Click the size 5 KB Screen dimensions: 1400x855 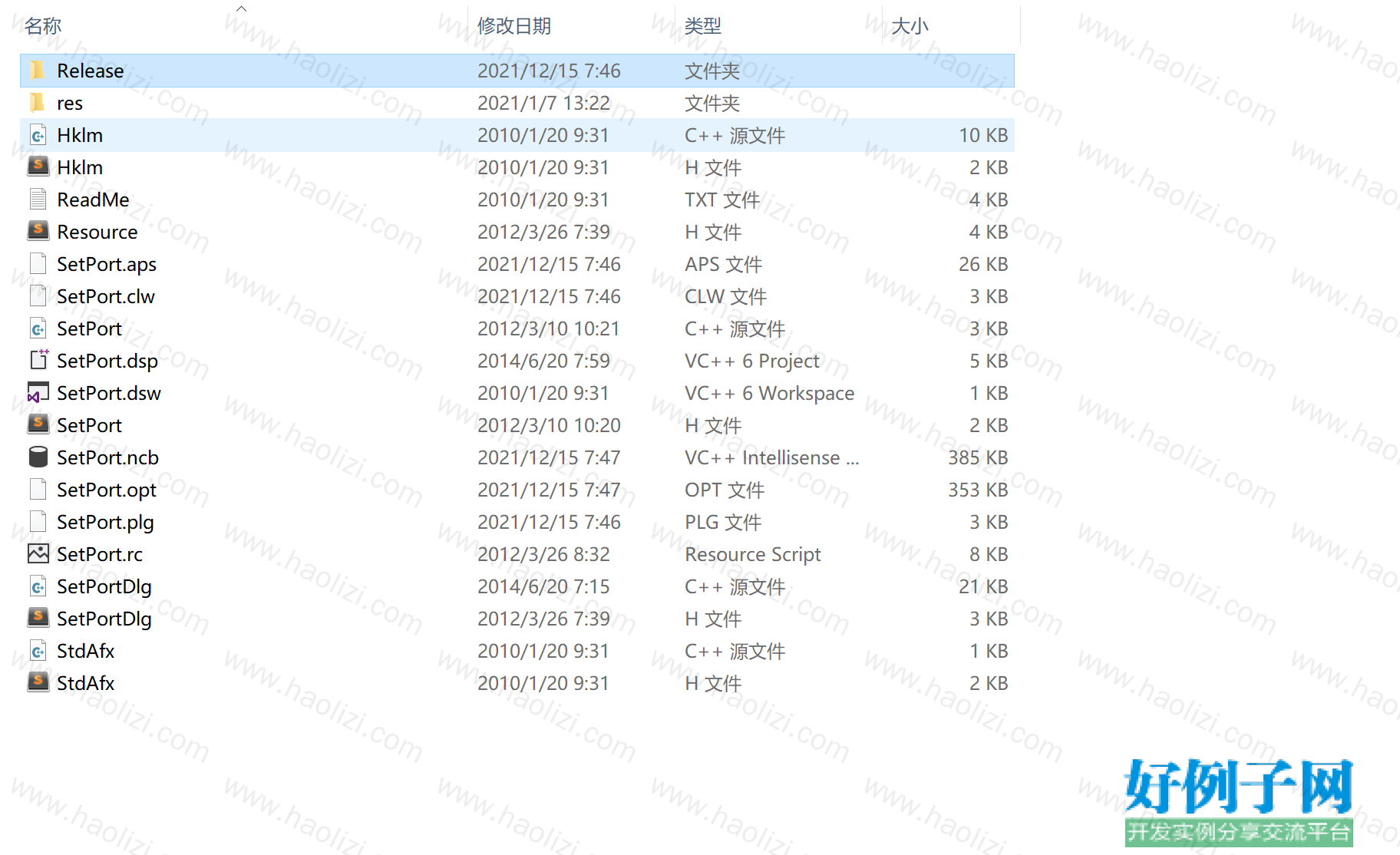click(989, 361)
